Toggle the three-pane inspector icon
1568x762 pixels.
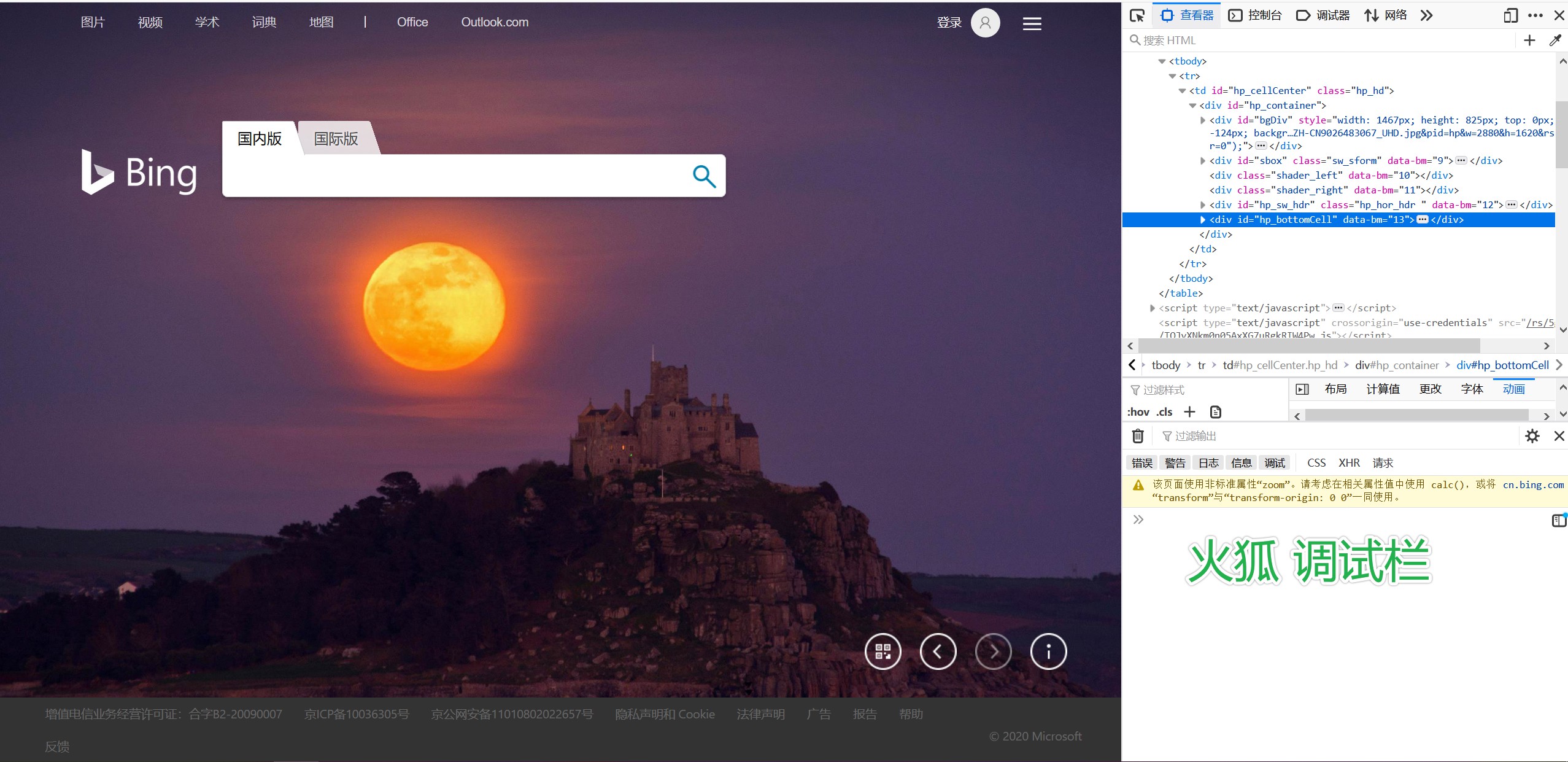click(x=1302, y=389)
